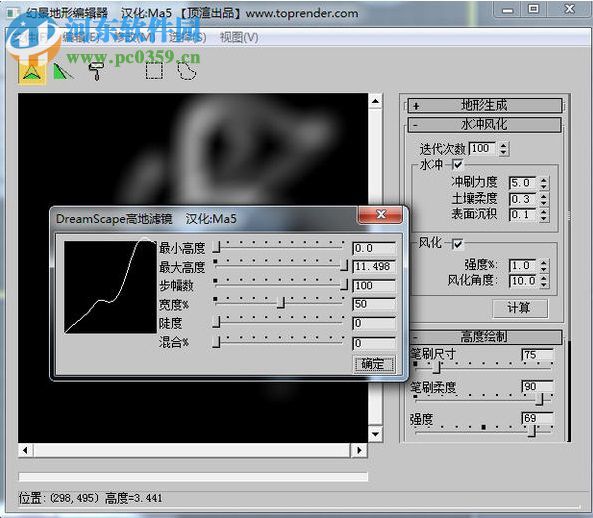This screenshot has width=593, height=518.
Task: Select the freeform lasso selection tool icon
Action: pyautogui.click(x=187, y=71)
